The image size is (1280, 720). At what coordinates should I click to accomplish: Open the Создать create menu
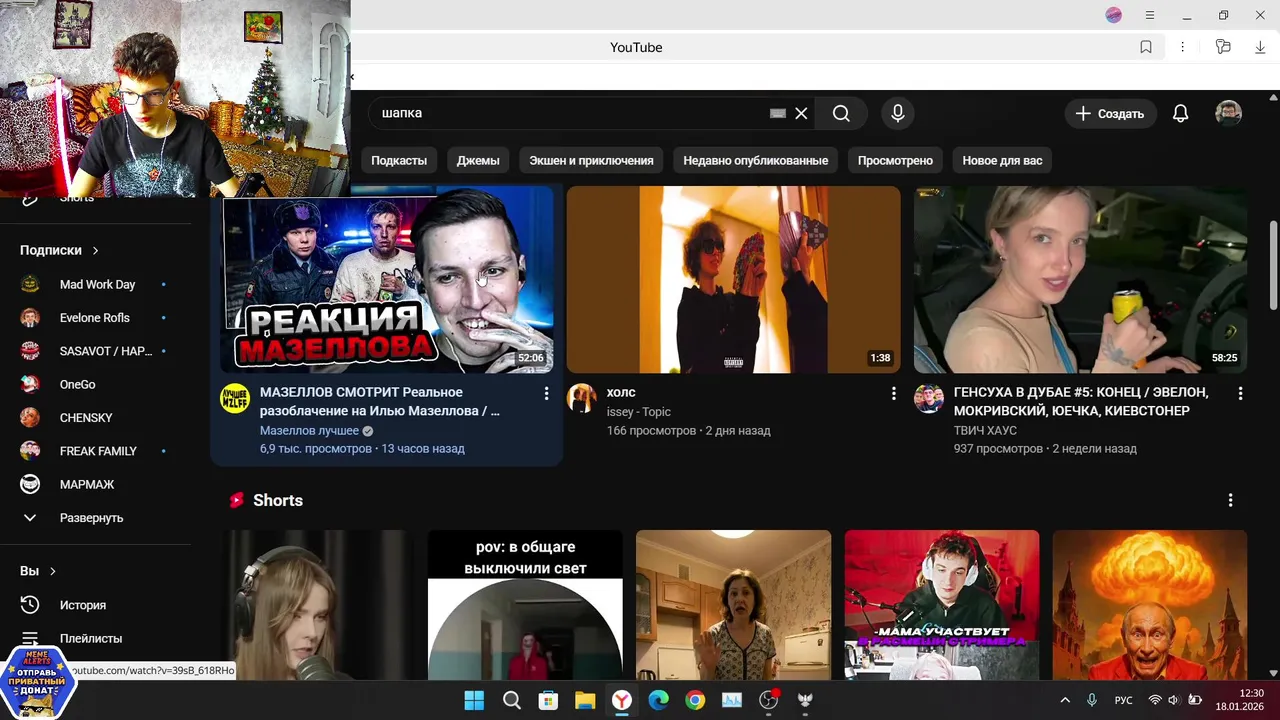1111,114
